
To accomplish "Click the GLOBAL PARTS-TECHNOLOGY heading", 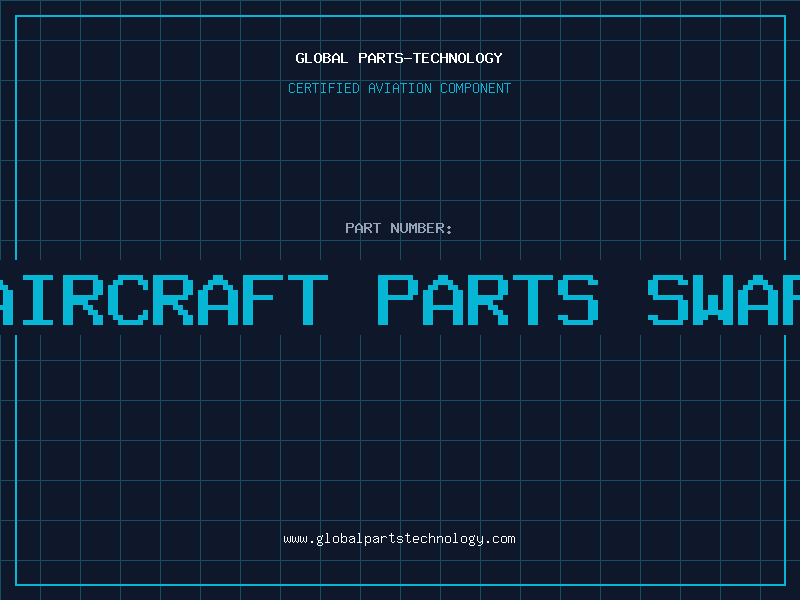I will pos(399,58).
